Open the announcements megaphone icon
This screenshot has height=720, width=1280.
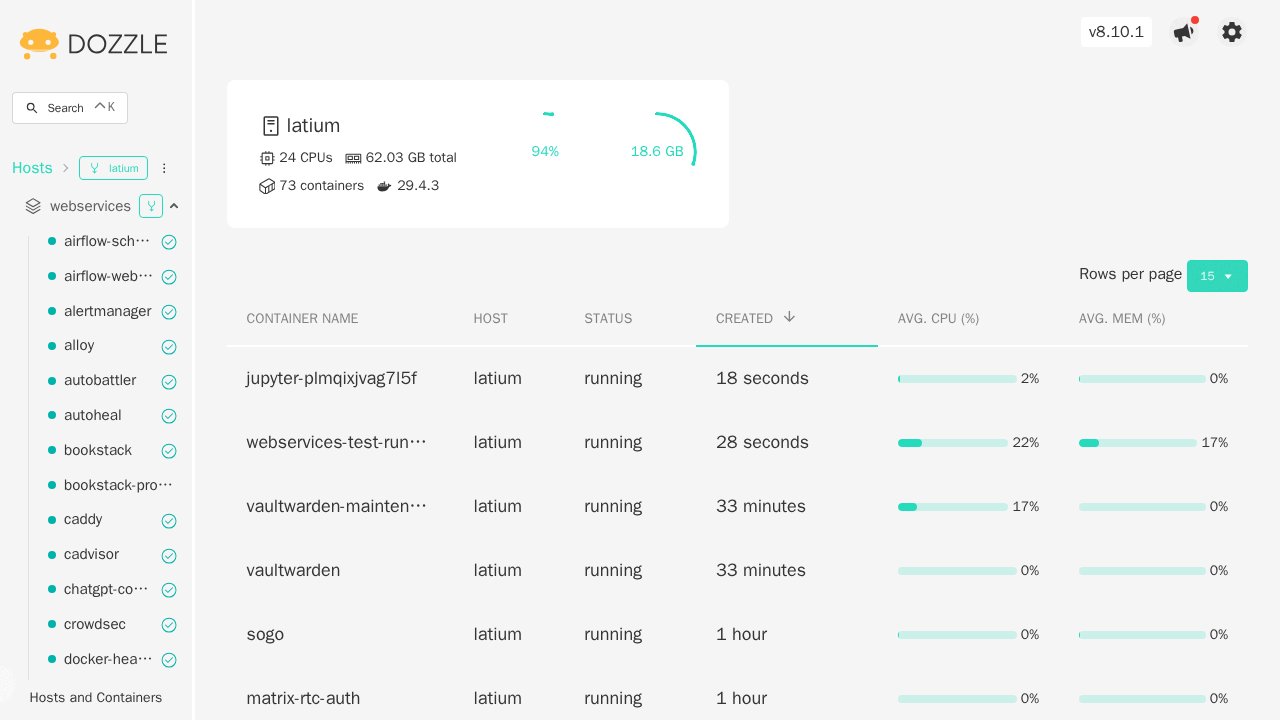[x=1183, y=32]
